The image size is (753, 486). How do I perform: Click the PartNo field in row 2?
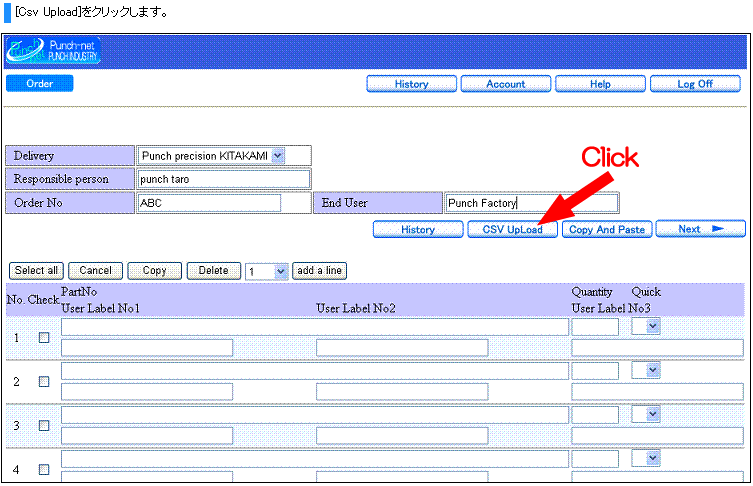click(x=315, y=370)
